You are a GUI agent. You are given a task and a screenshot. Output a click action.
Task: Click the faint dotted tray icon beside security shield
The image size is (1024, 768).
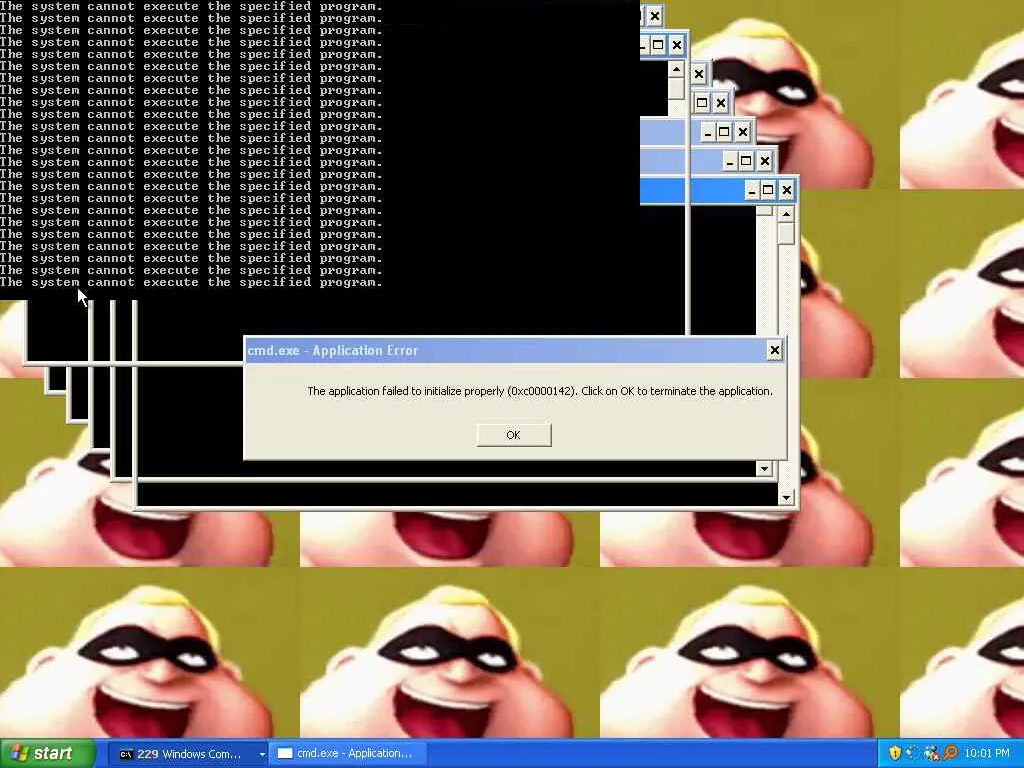click(913, 754)
